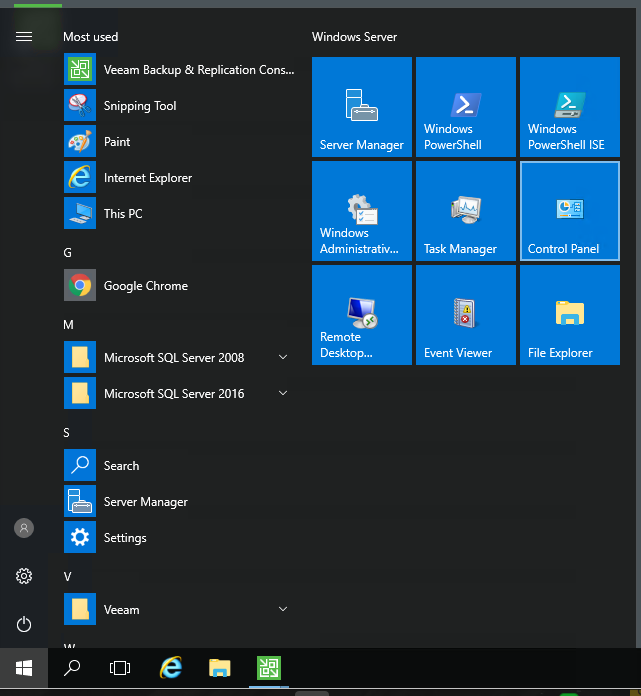Open the Control Panel tile
This screenshot has height=696, width=641.
(570, 211)
